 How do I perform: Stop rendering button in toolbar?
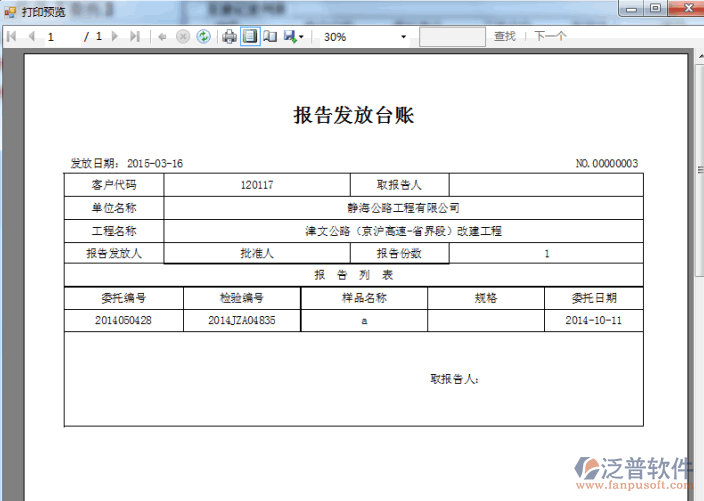[183, 36]
